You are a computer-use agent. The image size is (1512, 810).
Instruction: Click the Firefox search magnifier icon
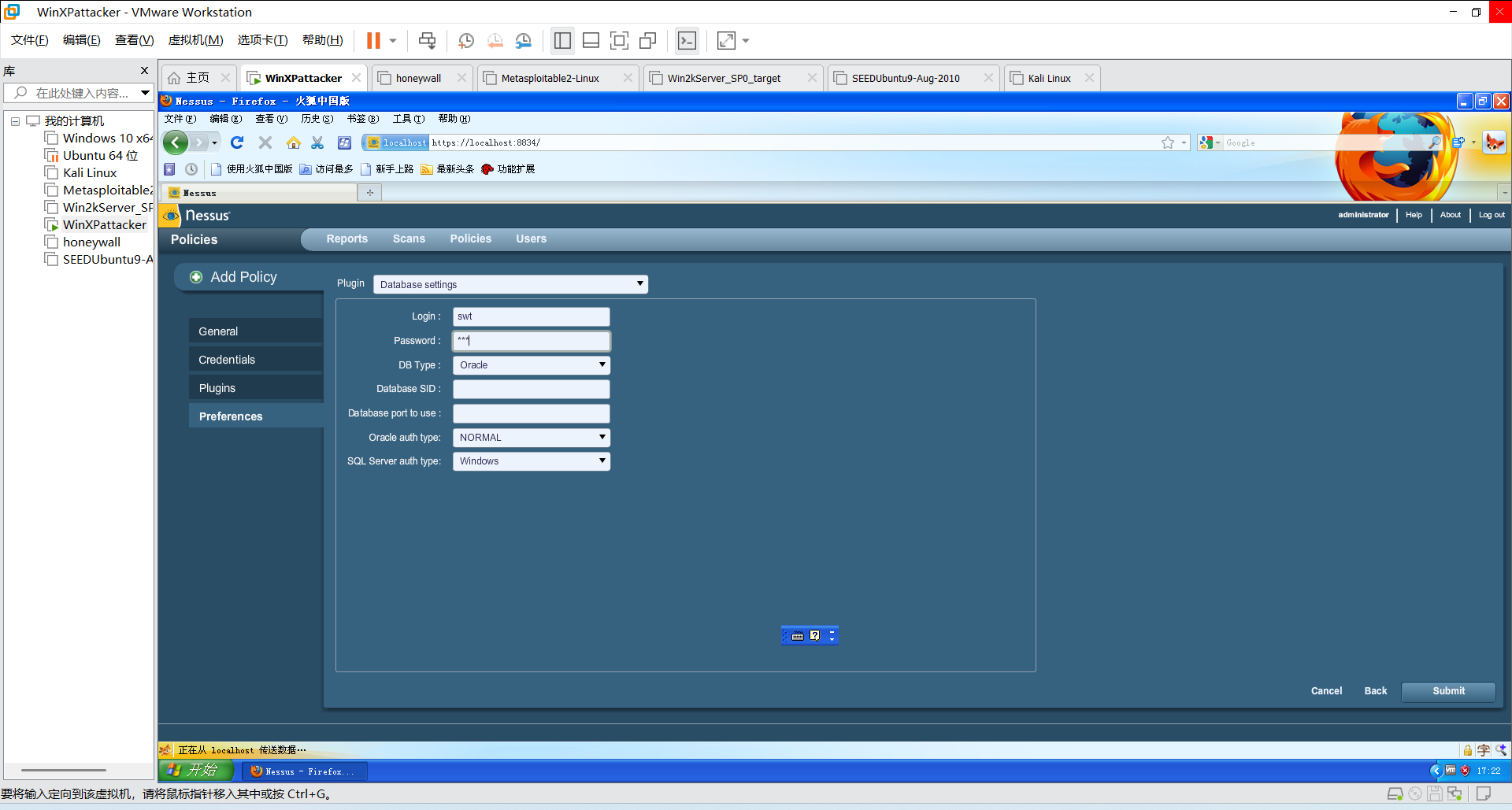(1434, 142)
